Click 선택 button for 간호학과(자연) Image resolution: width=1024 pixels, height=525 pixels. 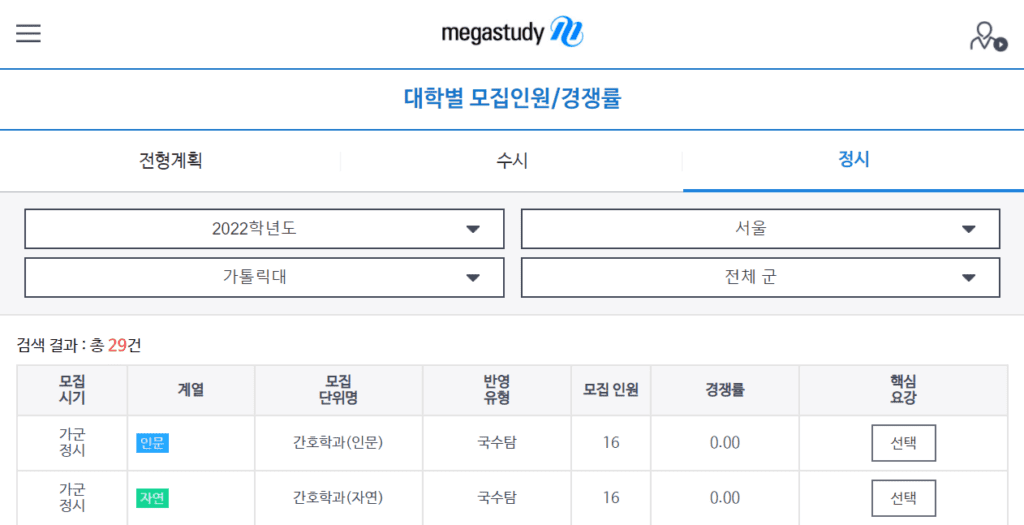[904, 498]
